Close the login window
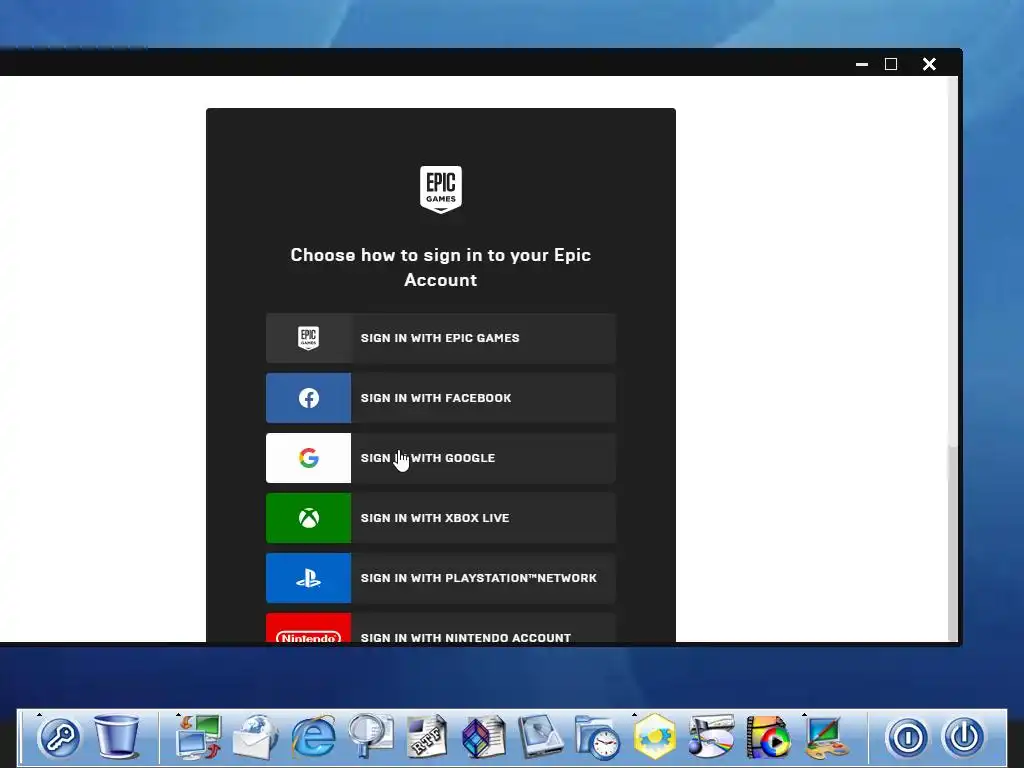This screenshot has height=768, width=1024. 929,64
